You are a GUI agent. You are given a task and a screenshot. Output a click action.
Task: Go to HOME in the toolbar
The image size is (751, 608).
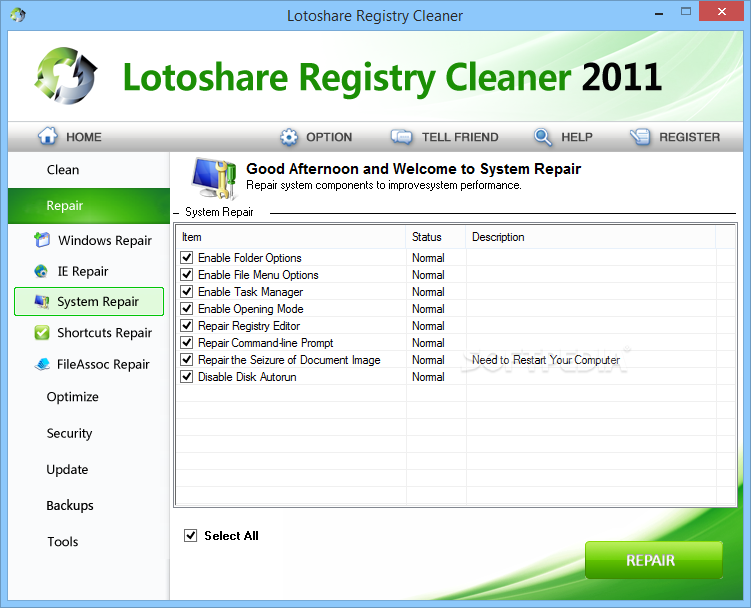[x=70, y=137]
